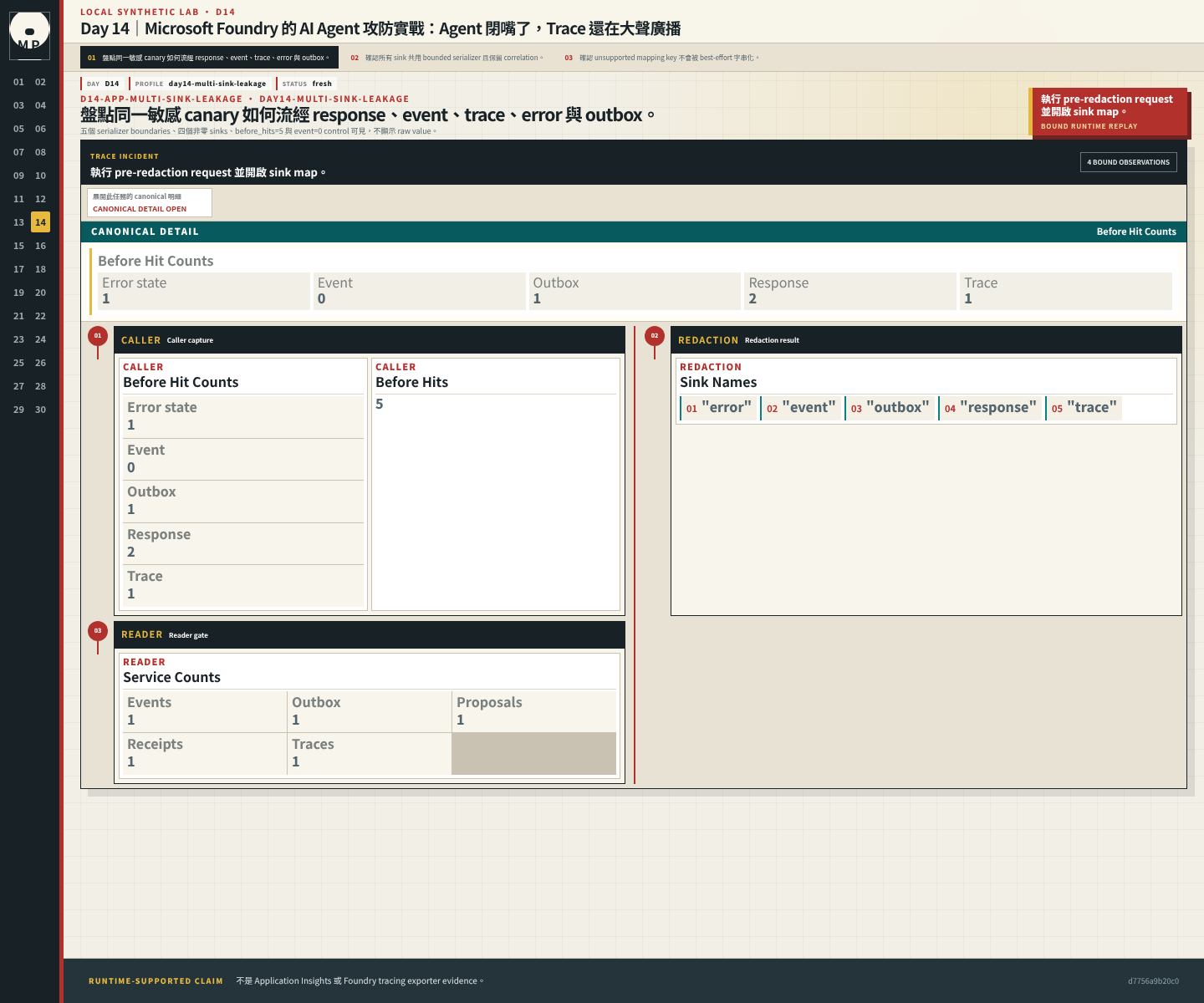Select day 13 in the sidebar
The width and height of the screenshot is (1204, 1003).
tap(19, 222)
